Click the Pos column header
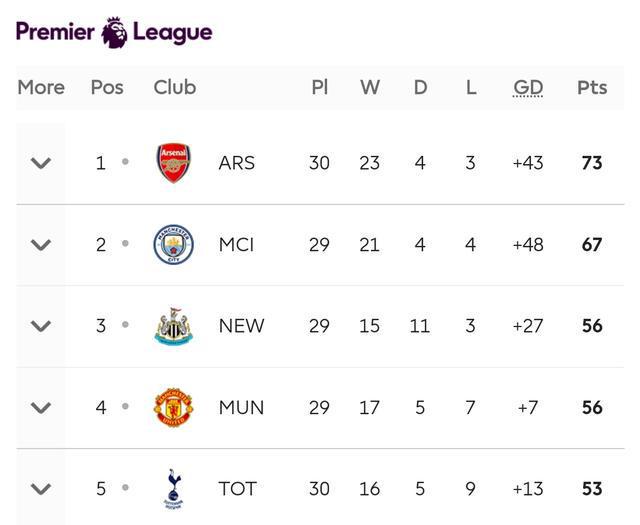This screenshot has width=640, height=525. pyautogui.click(x=107, y=88)
